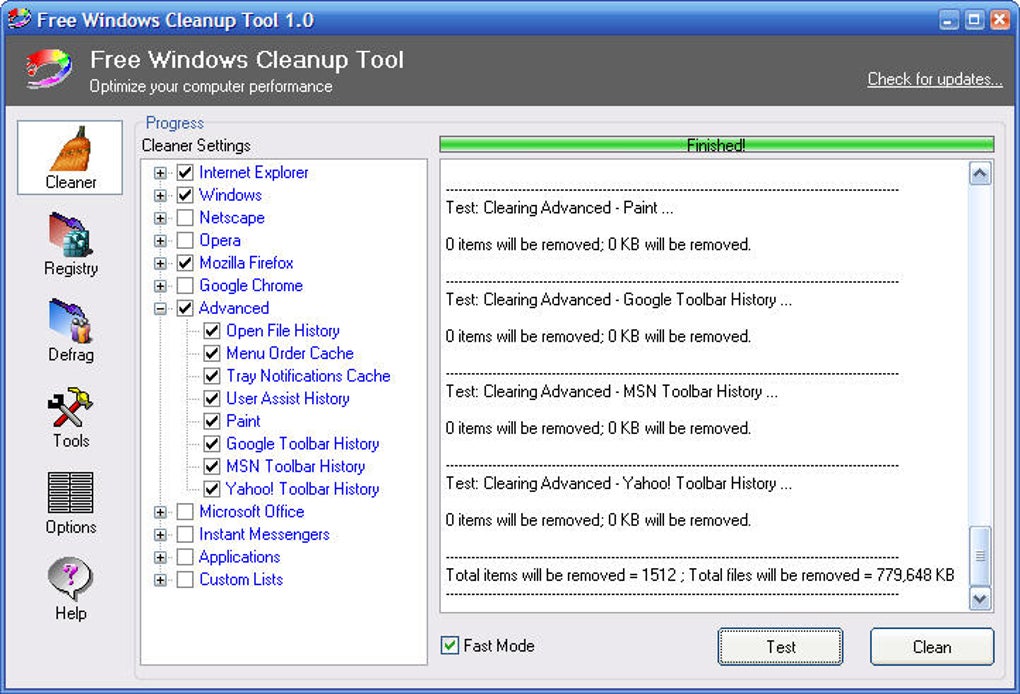The width and height of the screenshot is (1020, 694).
Task: Select the Tray Notifications Cache label
Action: 308,376
